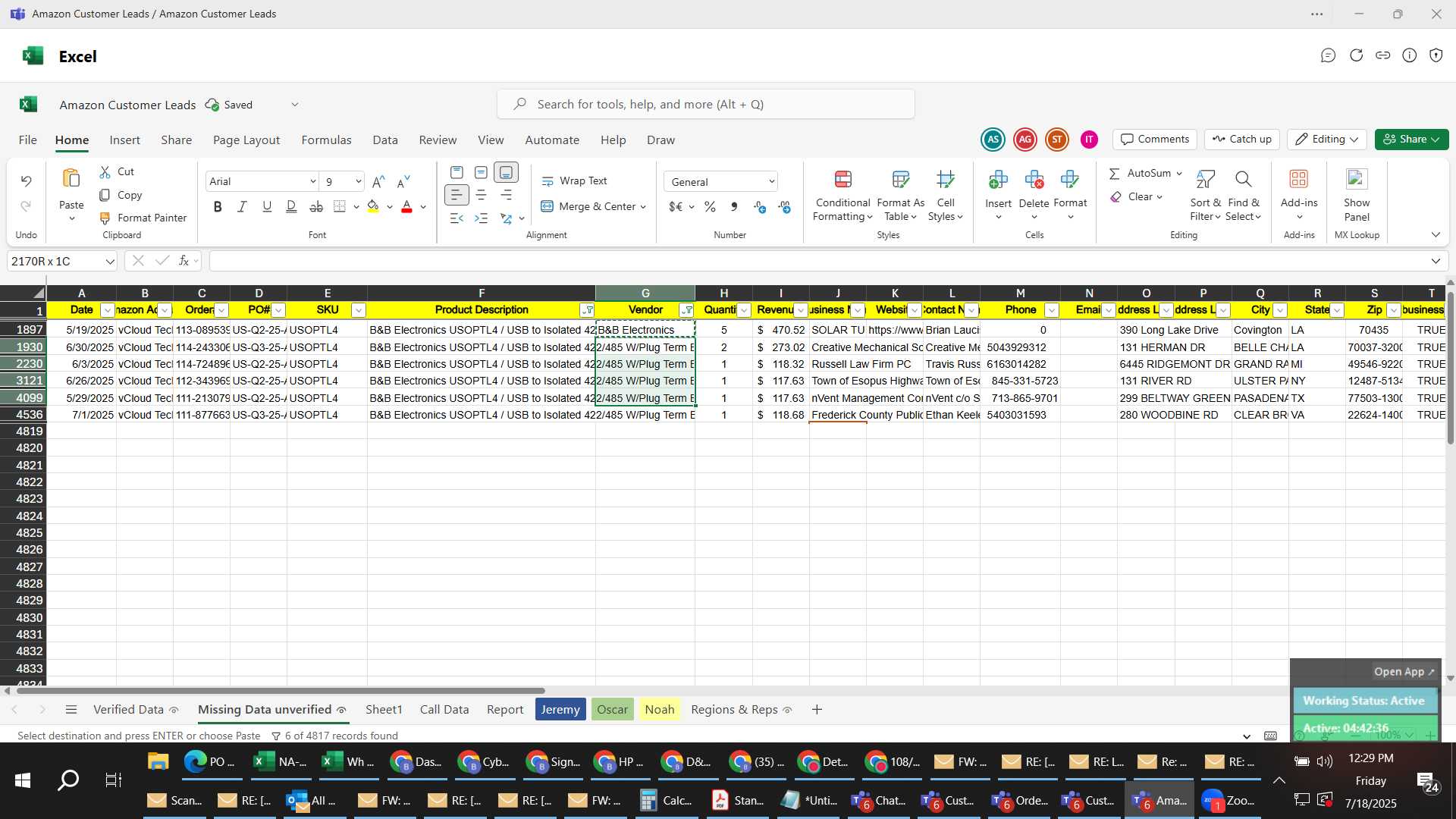Apply comma style number format
Viewport: 1456px width, 819px height.
(x=733, y=206)
